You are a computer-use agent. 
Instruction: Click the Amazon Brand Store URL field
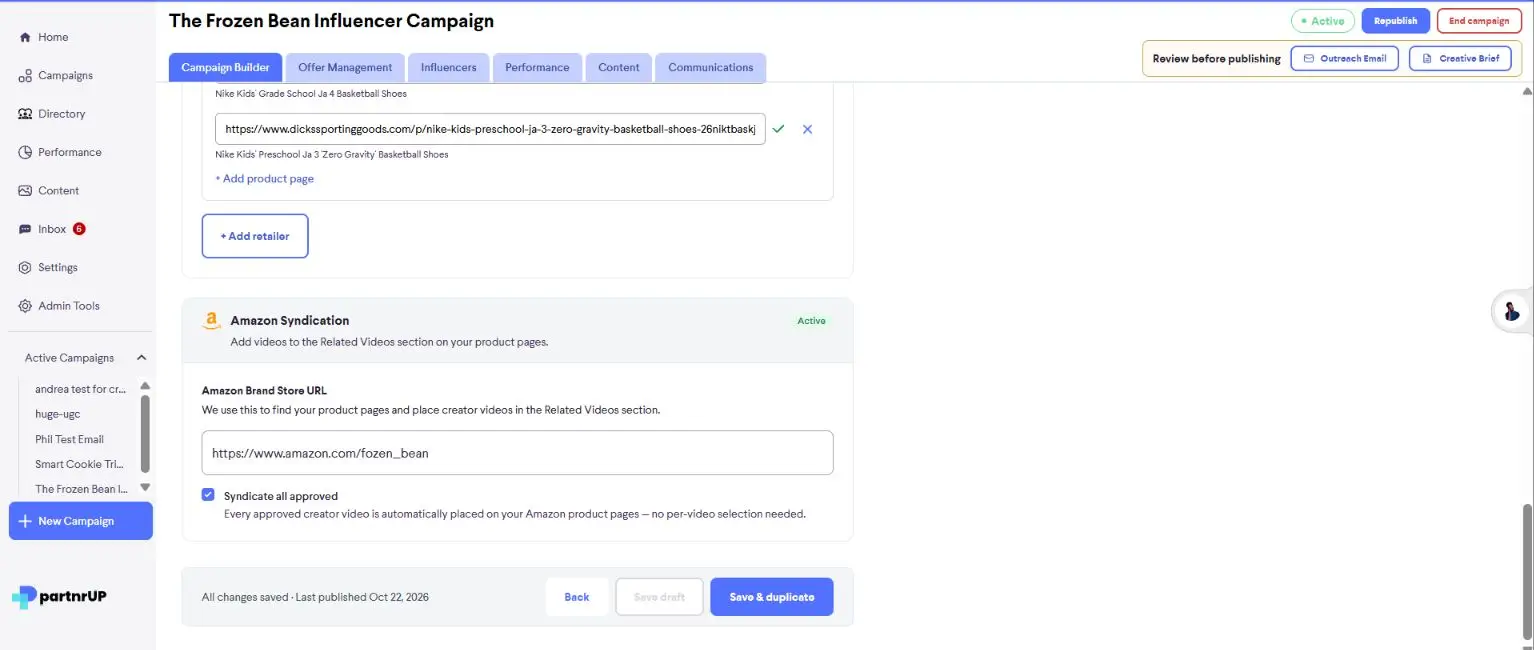click(518, 453)
